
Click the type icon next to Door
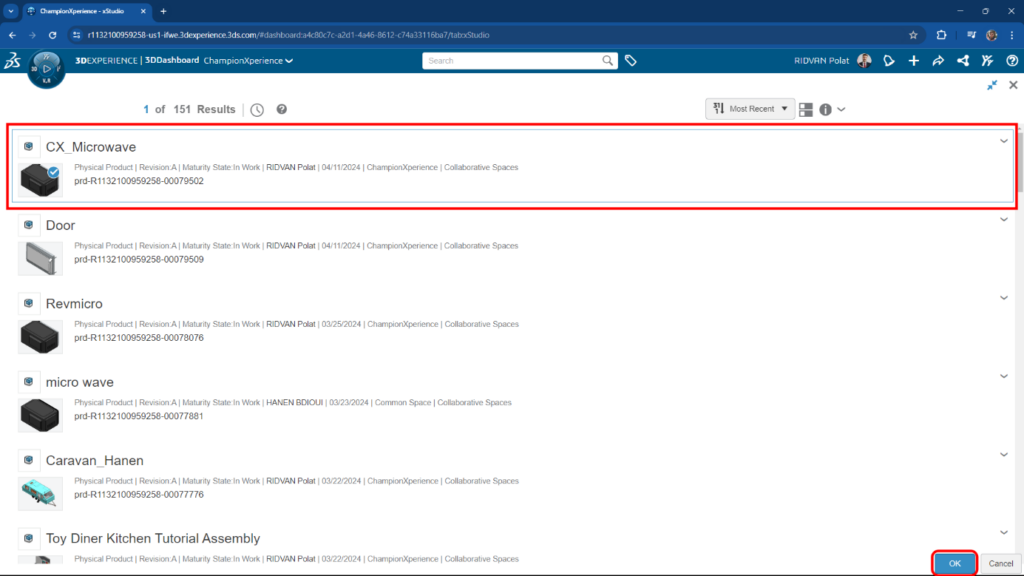[29, 225]
